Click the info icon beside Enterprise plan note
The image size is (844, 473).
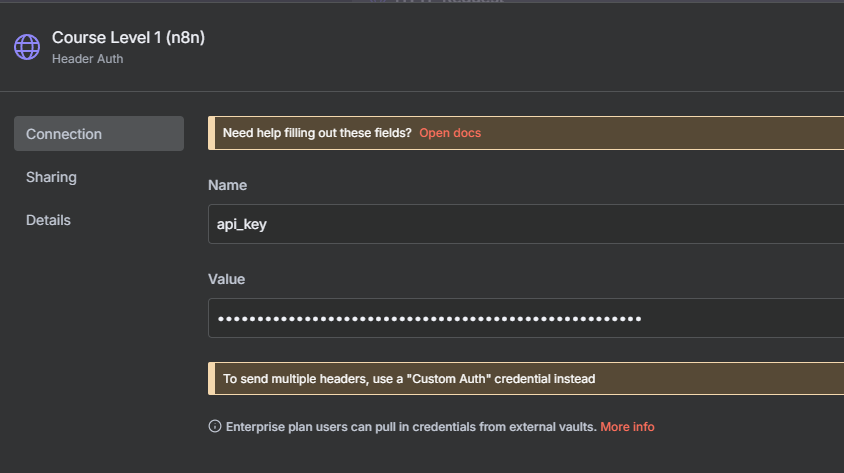(x=214, y=427)
